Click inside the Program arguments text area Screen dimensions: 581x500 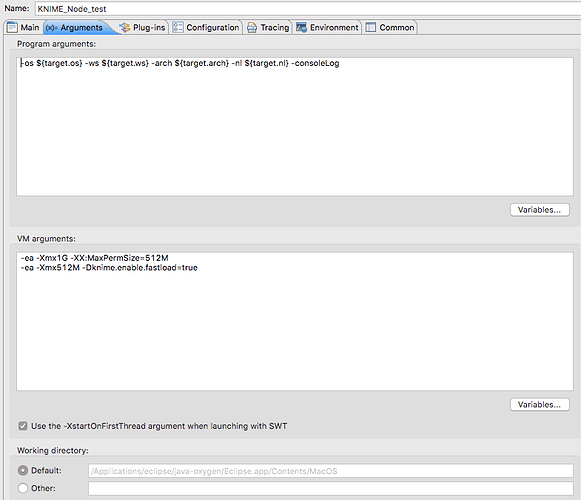(x=295, y=127)
